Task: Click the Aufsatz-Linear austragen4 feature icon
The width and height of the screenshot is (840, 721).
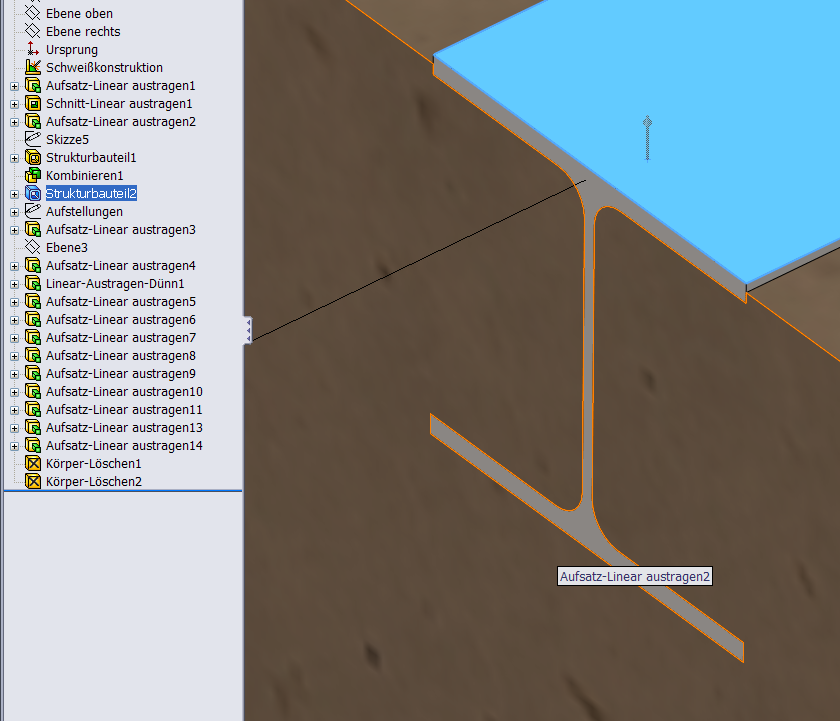Action: coord(33,265)
